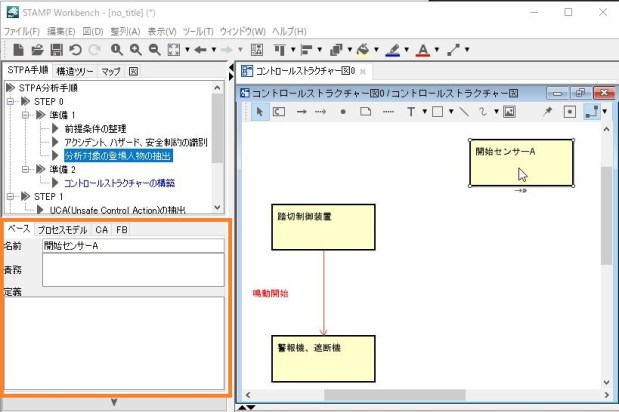619x412 pixels.
Task: Choose the image insert tool in diagram toolbar
Action: pyautogui.click(x=508, y=111)
